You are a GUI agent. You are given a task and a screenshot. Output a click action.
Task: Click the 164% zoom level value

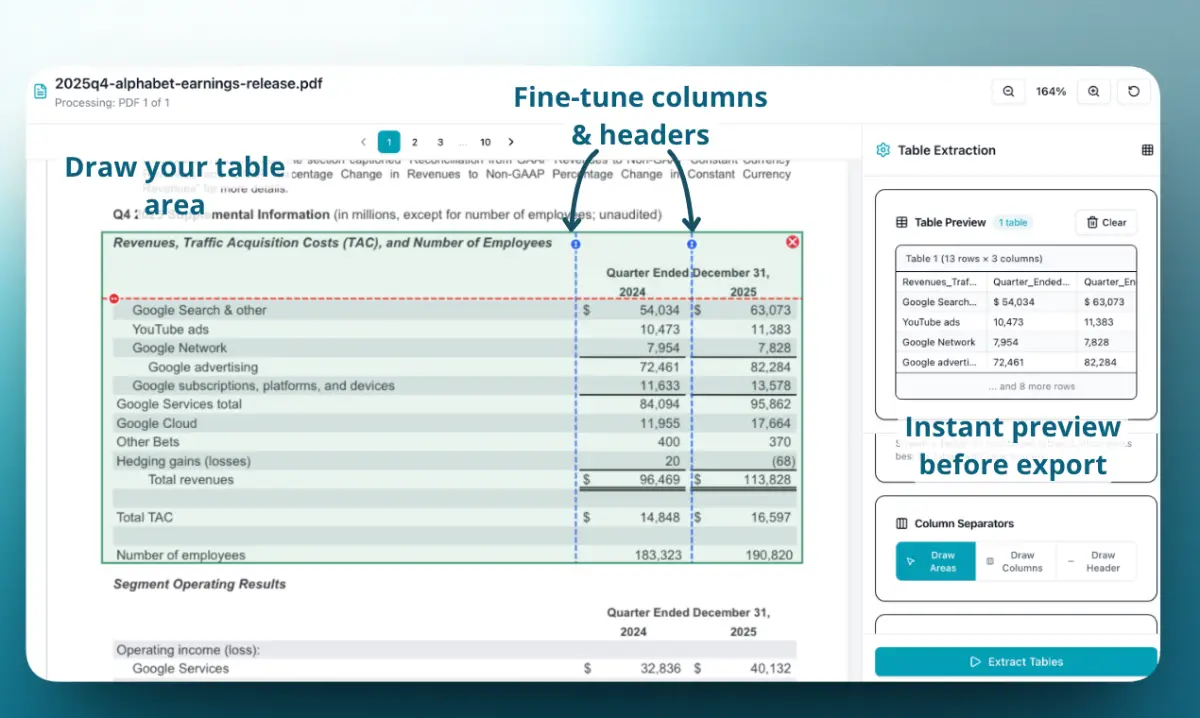(x=1051, y=91)
